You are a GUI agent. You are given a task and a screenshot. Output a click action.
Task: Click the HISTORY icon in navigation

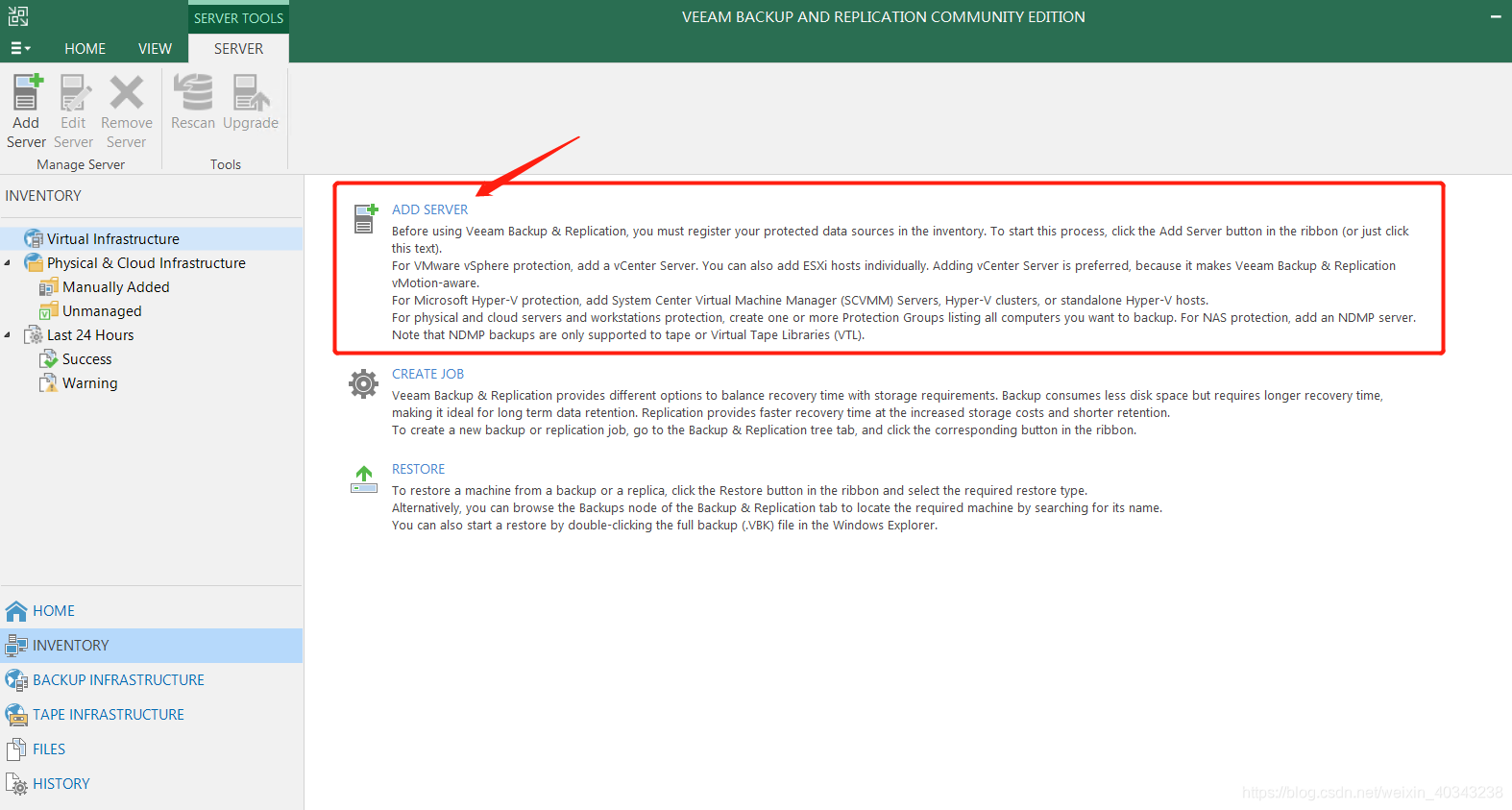point(16,784)
